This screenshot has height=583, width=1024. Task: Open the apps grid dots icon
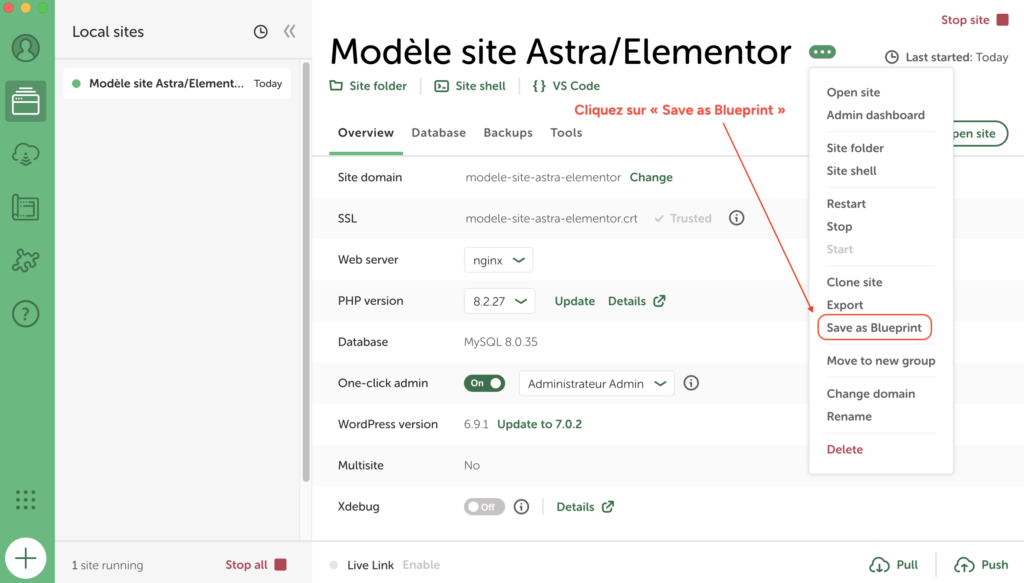(x=25, y=499)
